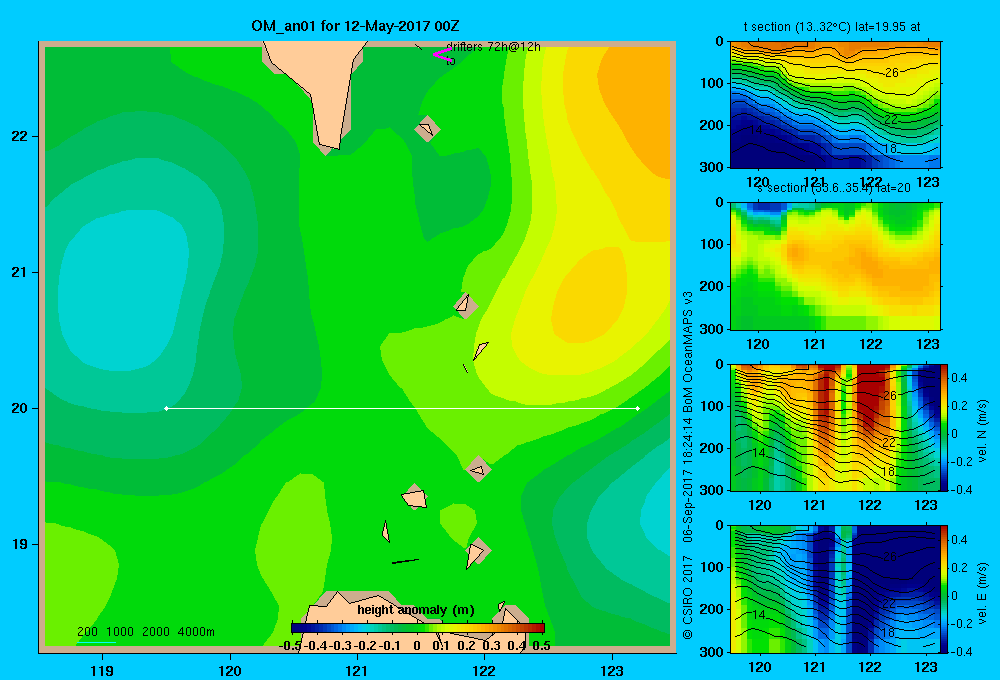Open the temperature section plot panel
This screenshot has width=1000, height=680.
835,105
